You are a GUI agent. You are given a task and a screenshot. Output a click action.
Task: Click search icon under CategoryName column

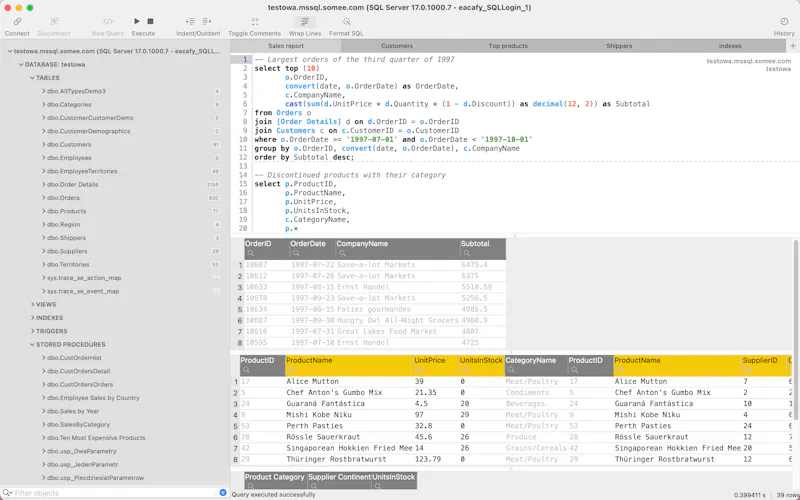coord(512,370)
